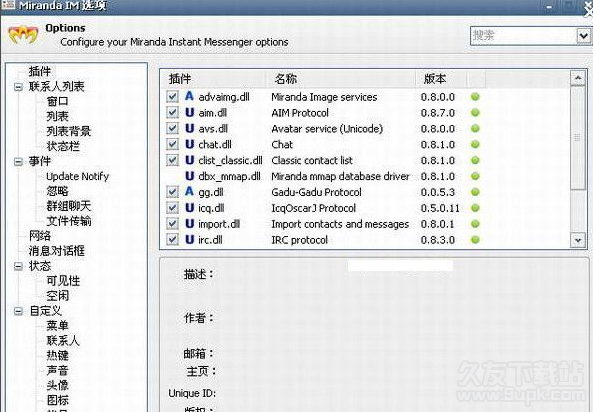Toggle the import.dll plugin checkbox
Image resolution: width=593 pixels, height=412 pixels.
pyautogui.click(x=172, y=224)
